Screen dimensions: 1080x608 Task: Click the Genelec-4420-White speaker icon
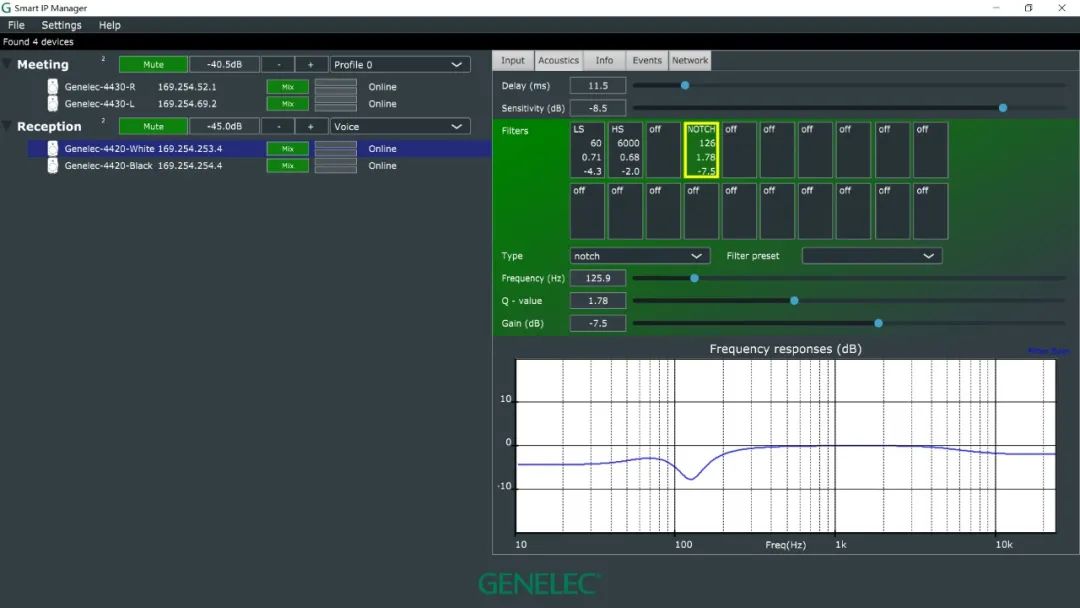[52, 148]
